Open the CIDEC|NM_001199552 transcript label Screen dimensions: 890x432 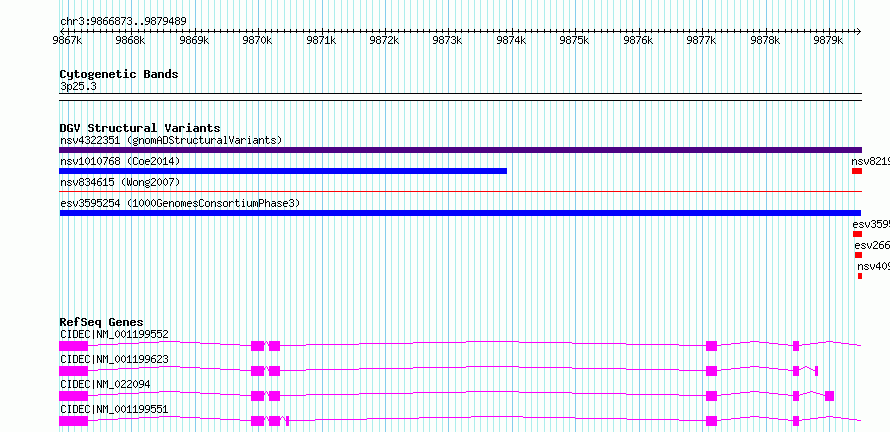114,334
